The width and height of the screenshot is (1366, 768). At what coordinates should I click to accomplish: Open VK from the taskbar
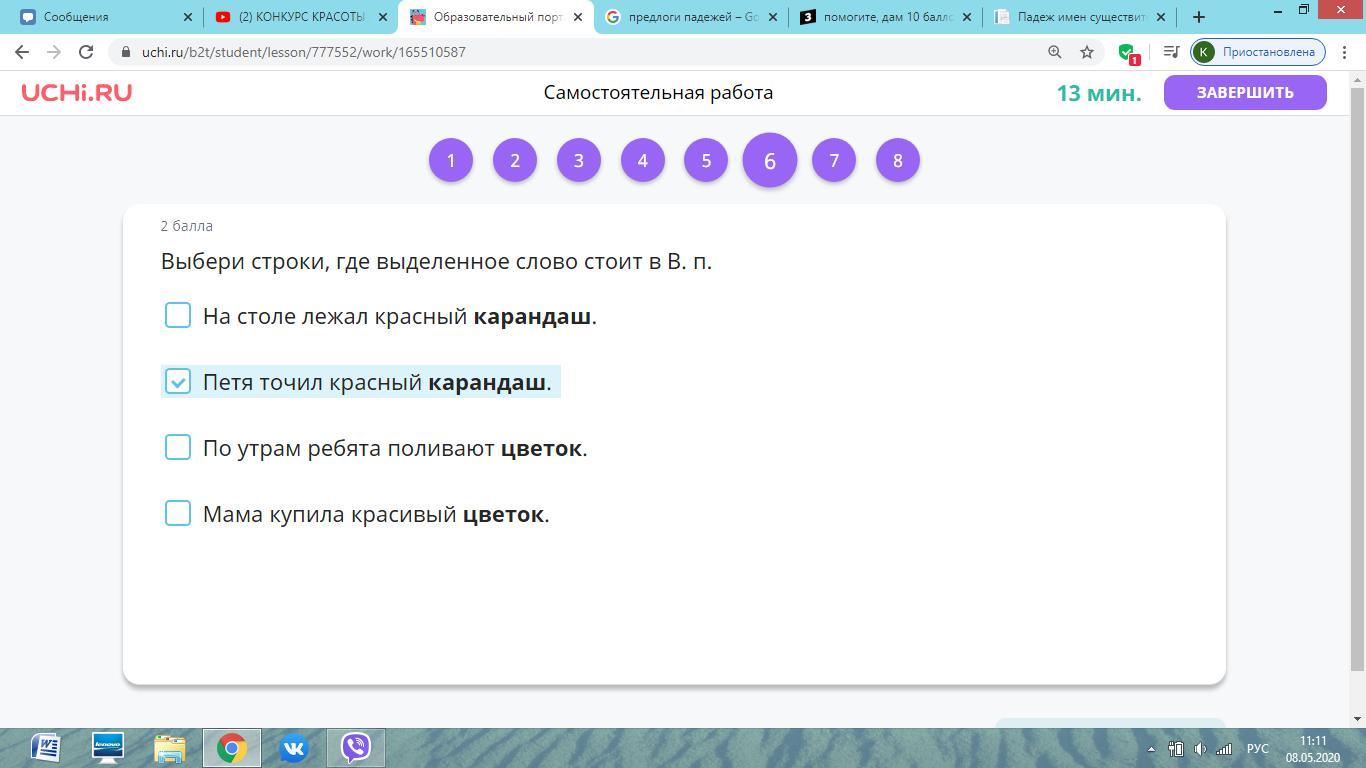(294, 748)
